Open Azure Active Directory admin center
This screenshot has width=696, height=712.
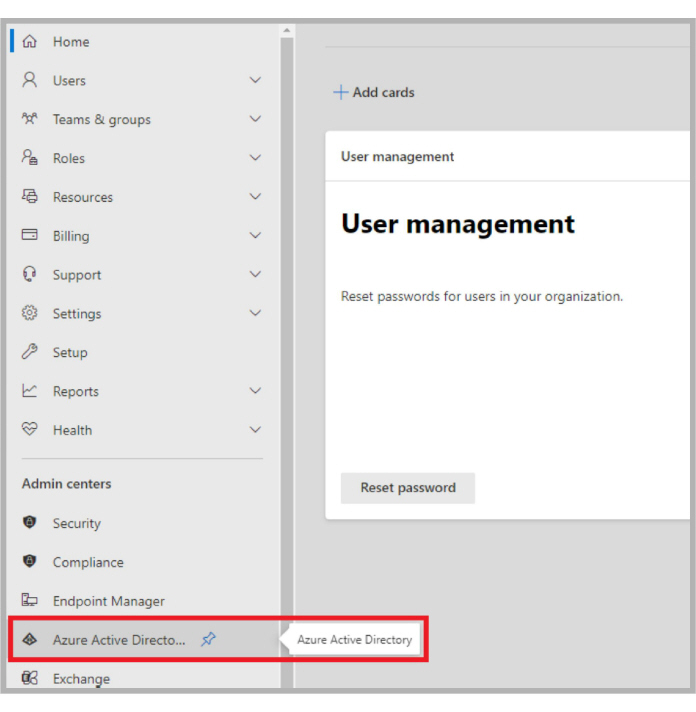point(143,639)
